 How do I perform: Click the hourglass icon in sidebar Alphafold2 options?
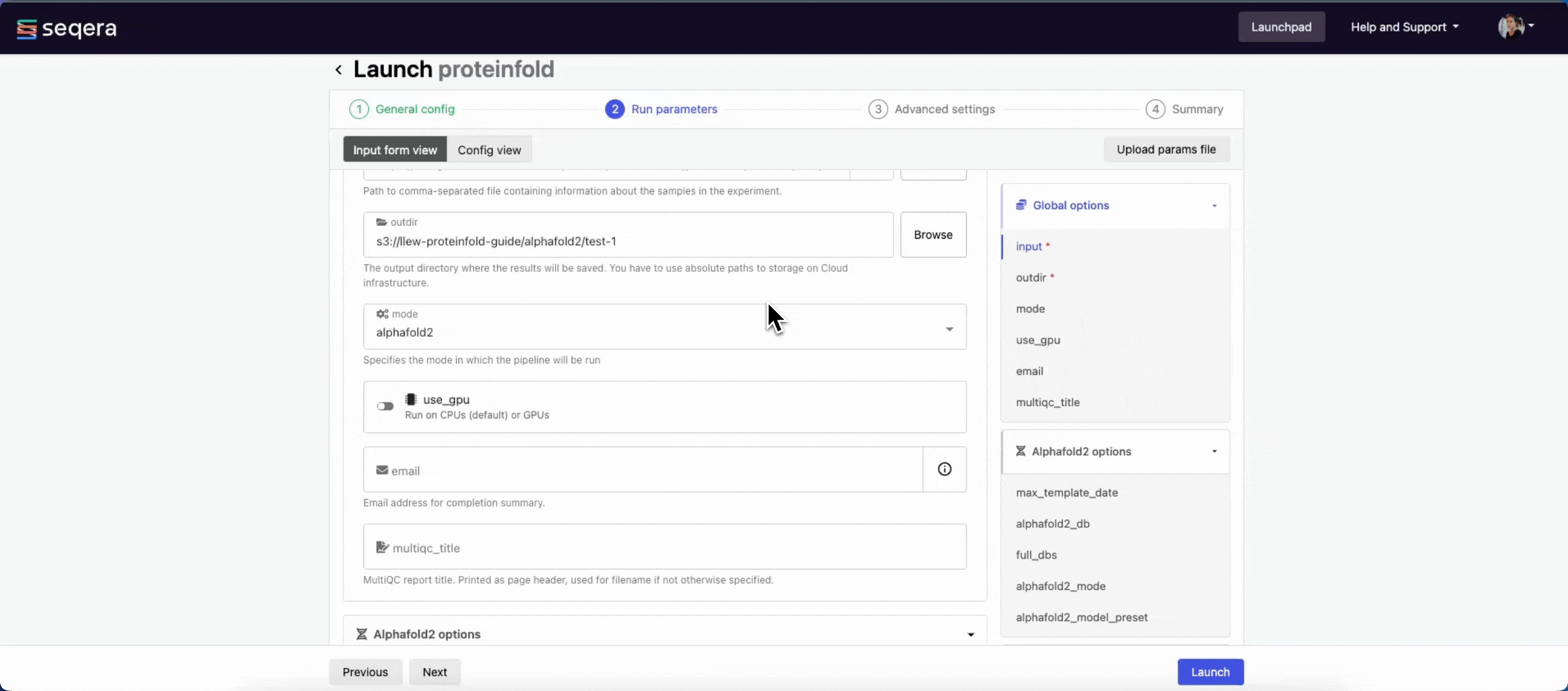click(x=1021, y=451)
